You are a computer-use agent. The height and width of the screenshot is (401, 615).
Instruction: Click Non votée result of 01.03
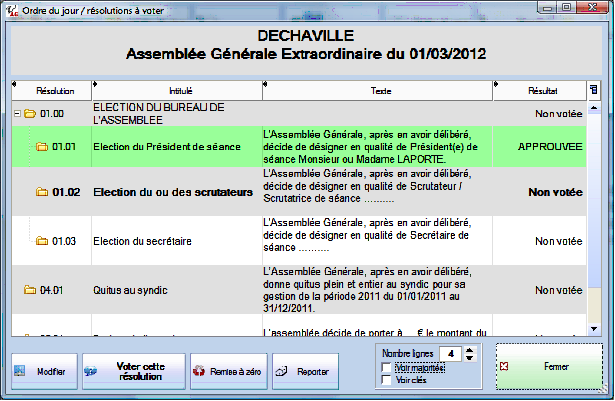(x=559, y=241)
